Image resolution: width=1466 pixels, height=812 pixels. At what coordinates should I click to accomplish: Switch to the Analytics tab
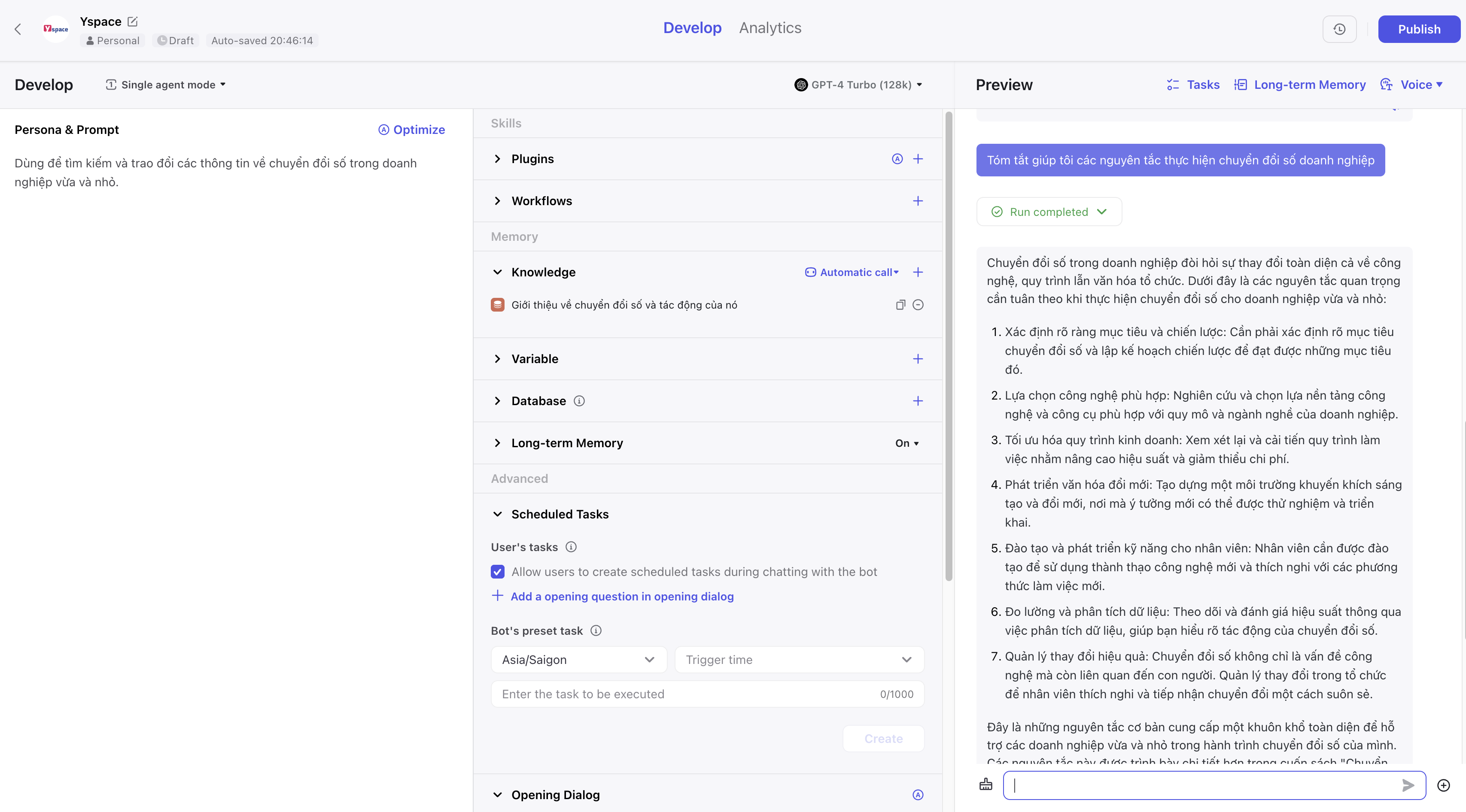[x=770, y=28]
